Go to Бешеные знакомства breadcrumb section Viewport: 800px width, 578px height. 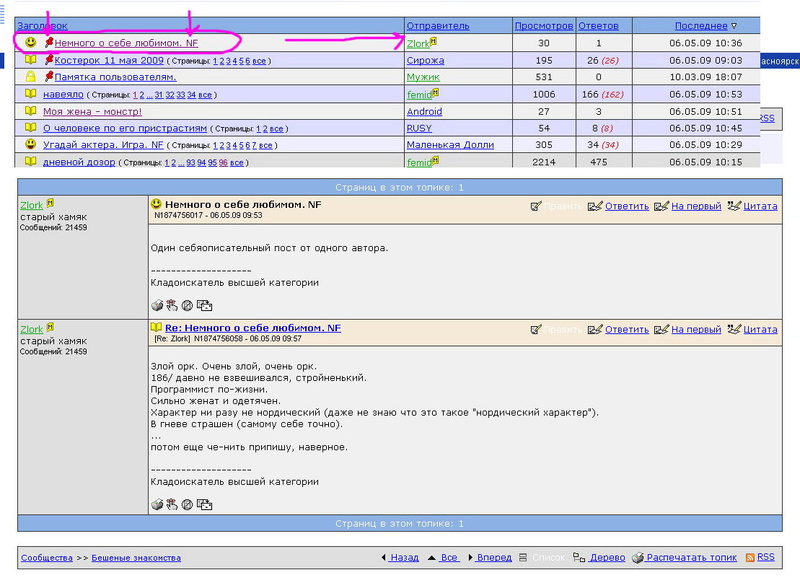pos(136,558)
